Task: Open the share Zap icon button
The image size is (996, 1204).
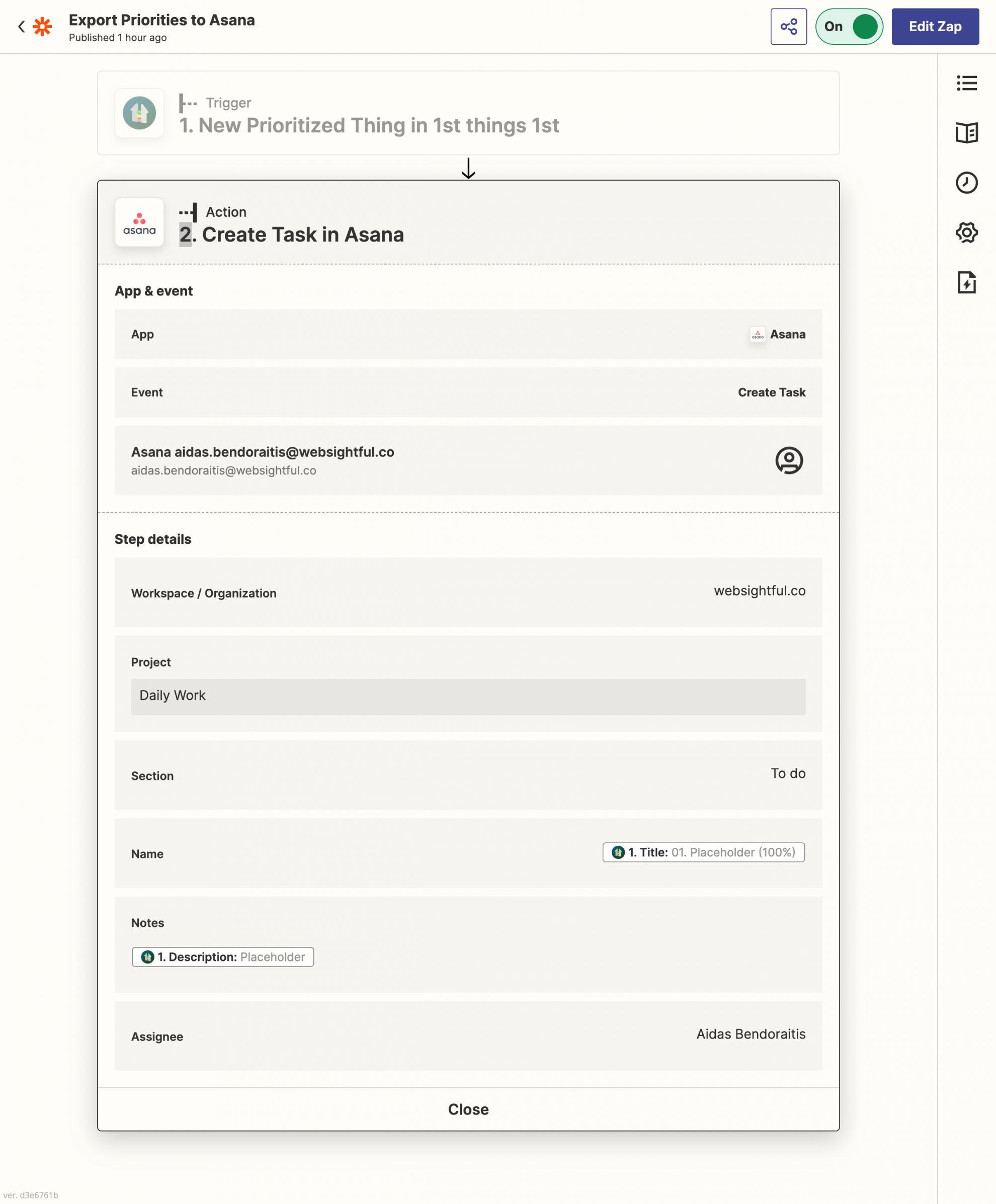Action: (789, 26)
